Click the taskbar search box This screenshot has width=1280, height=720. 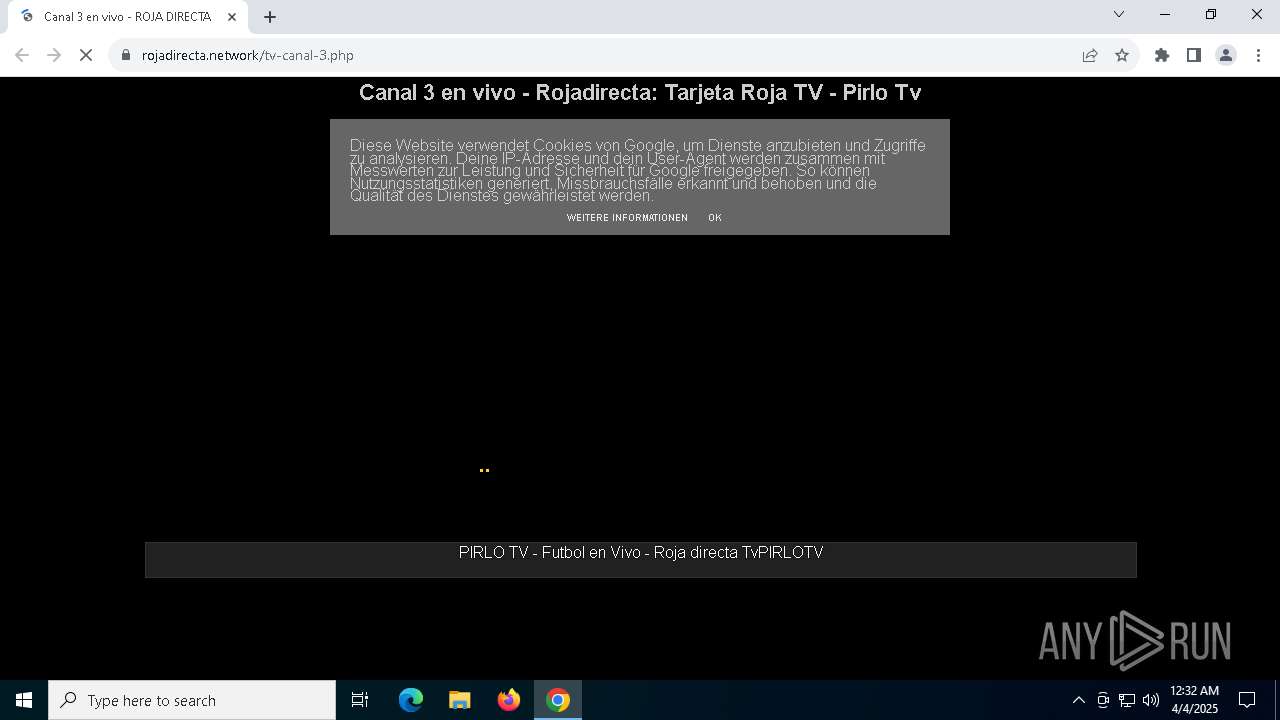coord(192,700)
